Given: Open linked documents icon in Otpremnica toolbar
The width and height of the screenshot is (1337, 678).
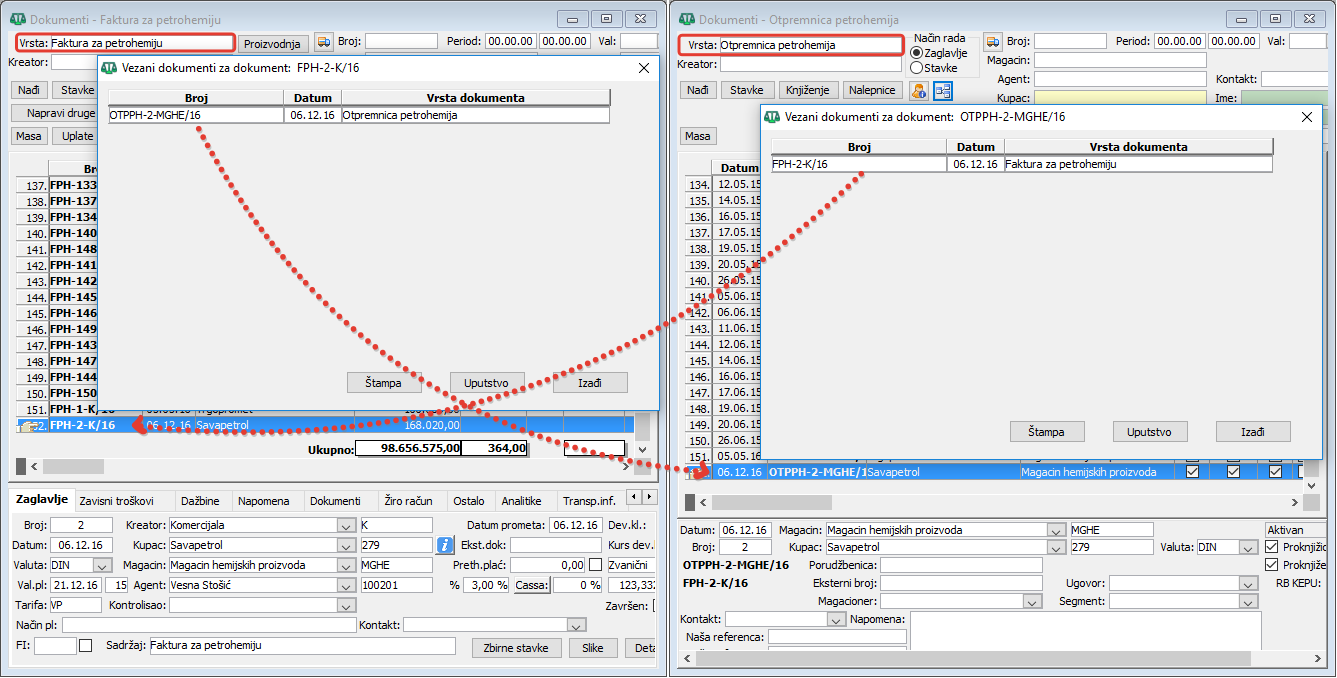Looking at the screenshot, I should pos(943,91).
